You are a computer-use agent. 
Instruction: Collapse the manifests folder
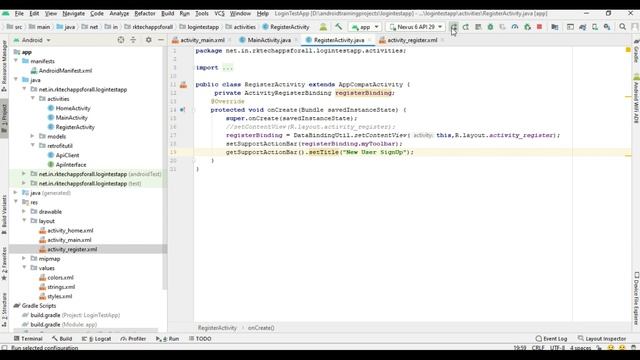(16, 61)
